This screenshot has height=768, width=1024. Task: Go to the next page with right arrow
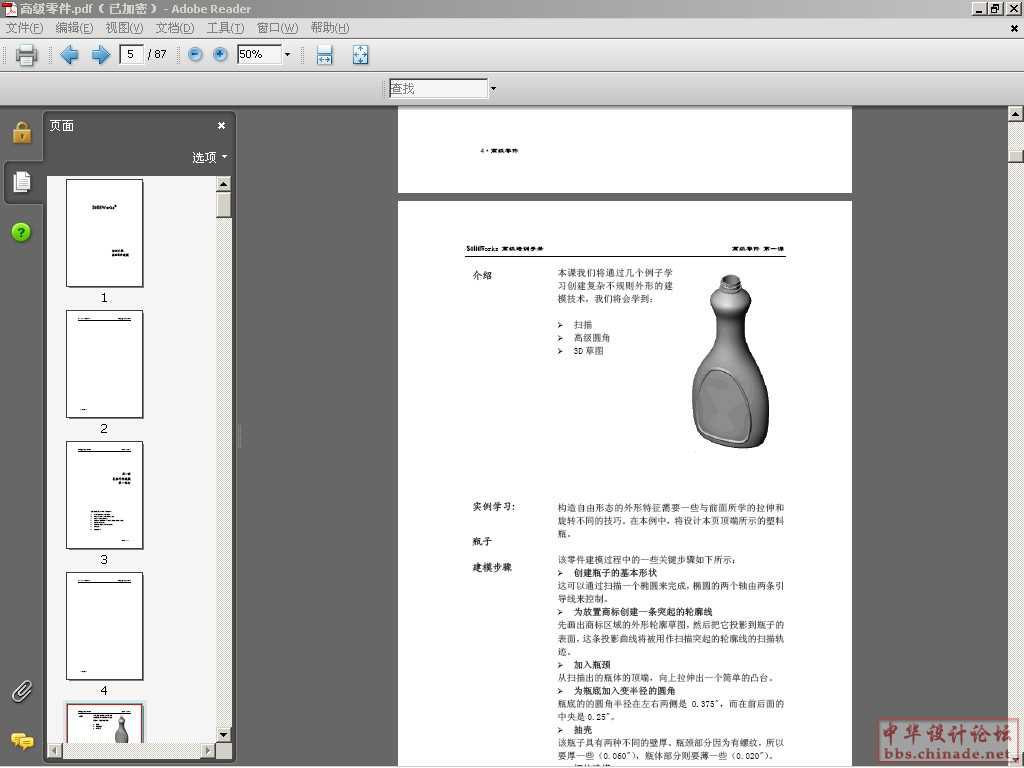(x=101, y=55)
